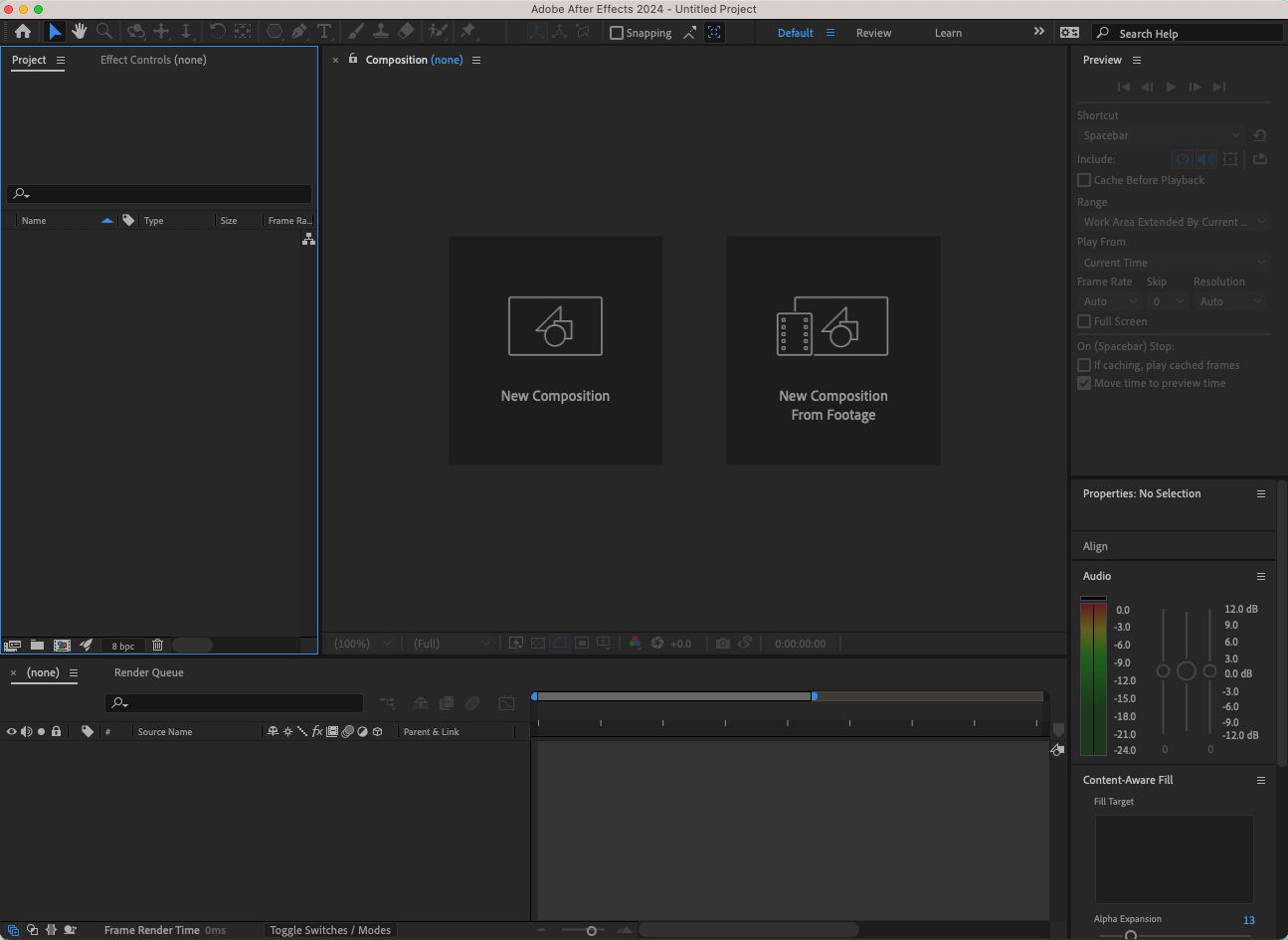
Task: Start a New Composition
Action: pyautogui.click(x=555, y=350)
